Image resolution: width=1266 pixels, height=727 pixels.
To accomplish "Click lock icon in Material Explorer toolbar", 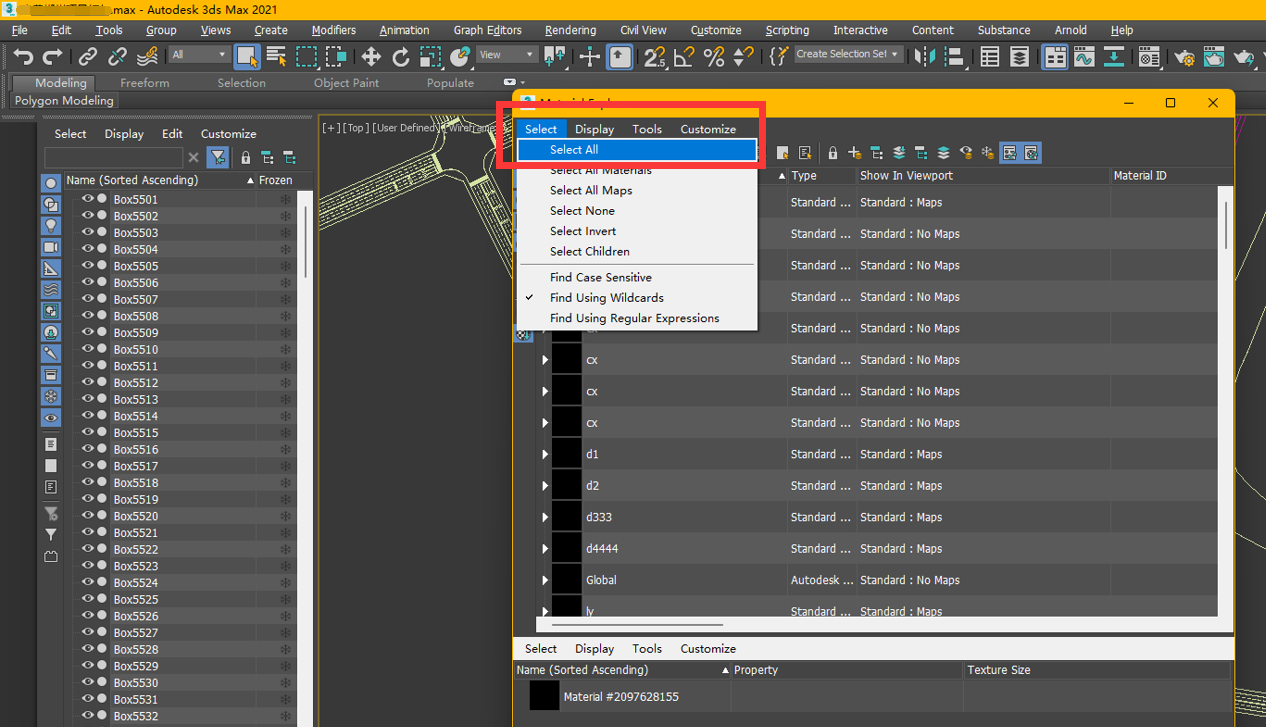I will 832,153.
